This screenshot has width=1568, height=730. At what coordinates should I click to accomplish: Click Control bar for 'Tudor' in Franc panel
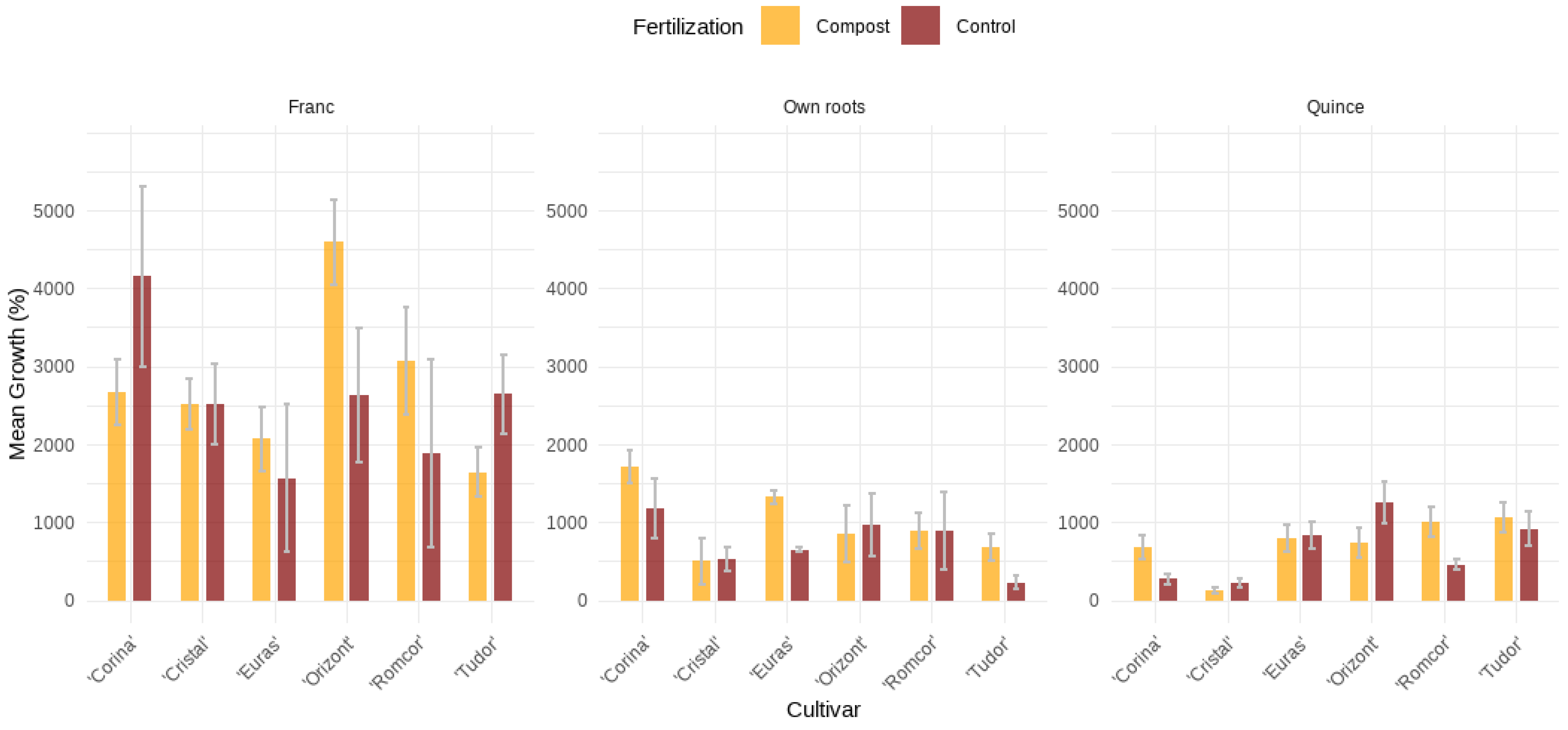pos(503,497)
